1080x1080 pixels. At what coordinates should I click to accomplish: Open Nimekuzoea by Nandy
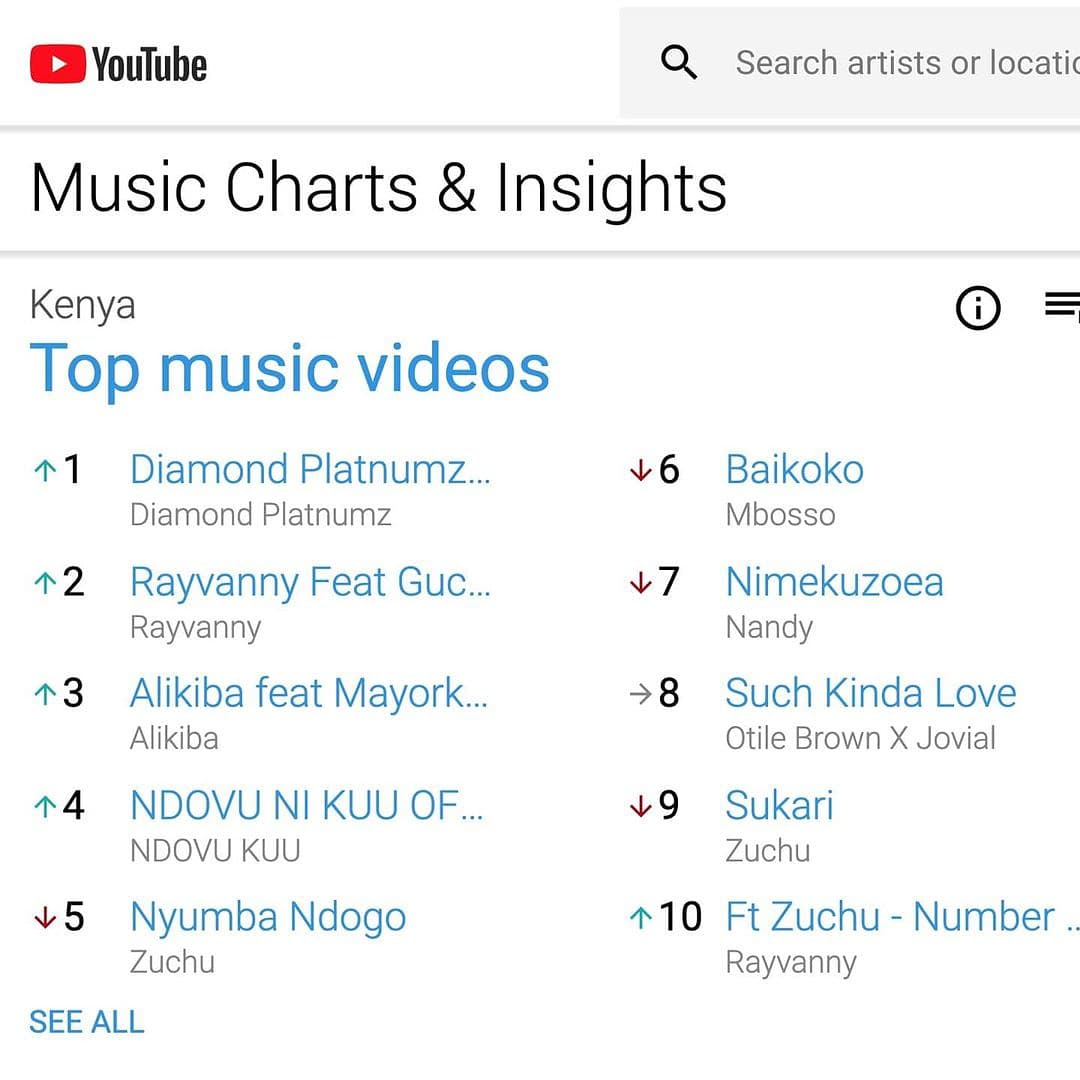point(834,582)
